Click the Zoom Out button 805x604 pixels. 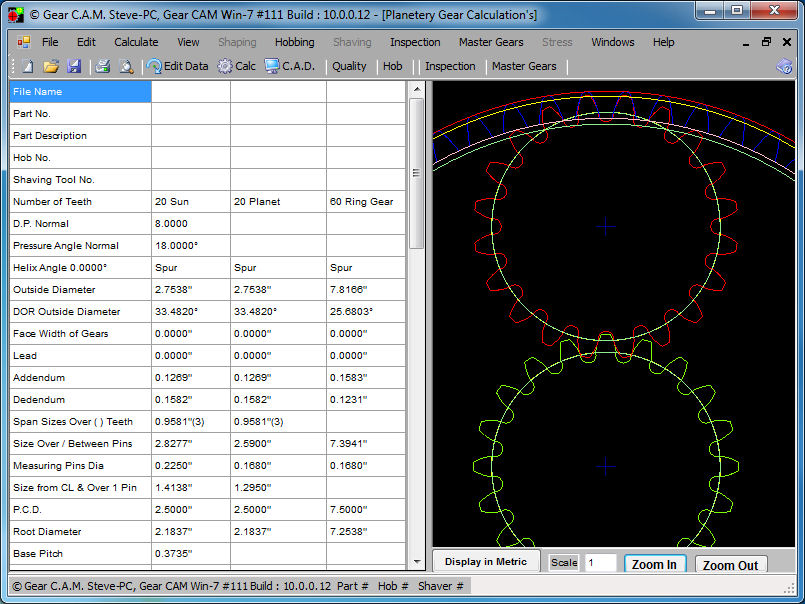point(730,564)
